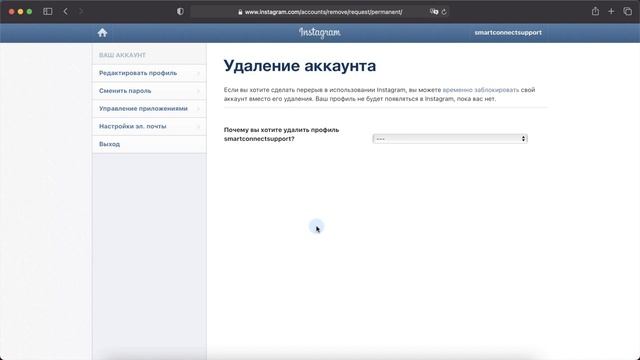Screen dimensions: 640x360
Task: Click chevron next to Настройки эл. почты
Action: pos(199,126)
